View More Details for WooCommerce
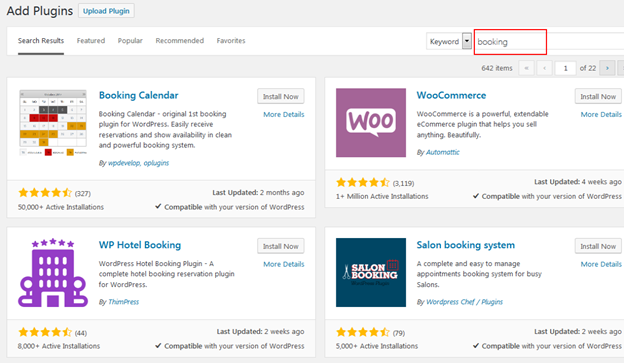Image resolution: width=624 pixels, height=363 pixels. (x=601, y=115)
